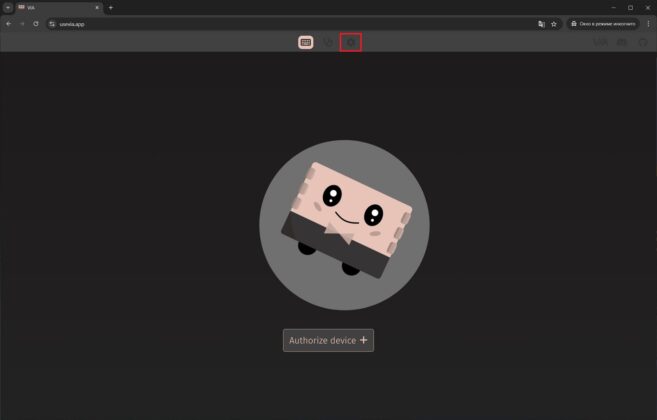The height and width of the screenshot is (420, 657).
Task: Bookmark this page with the star
Action: pos(554,24)
